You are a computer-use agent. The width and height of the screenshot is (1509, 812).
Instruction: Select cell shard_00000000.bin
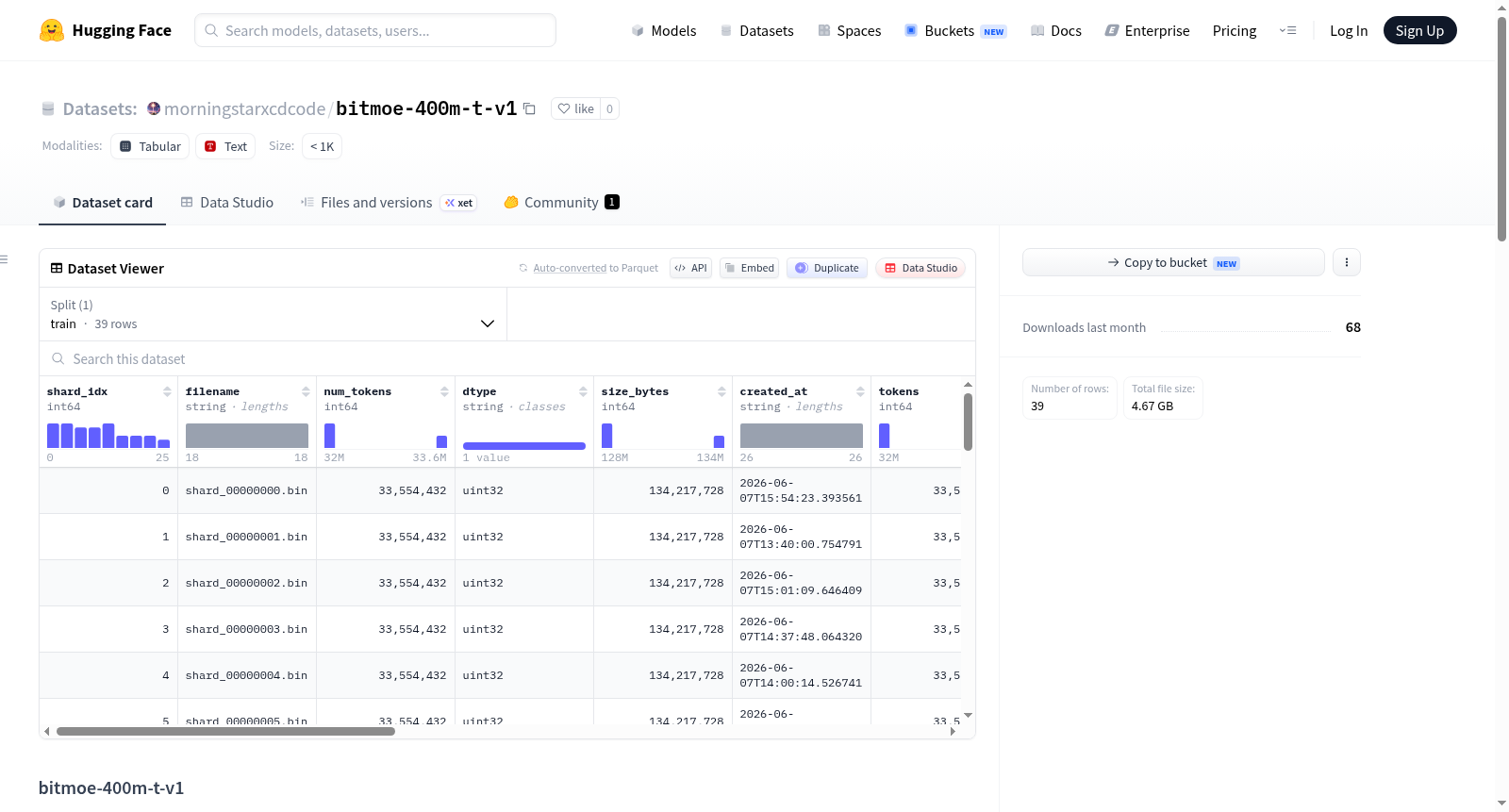click(247, 490)
